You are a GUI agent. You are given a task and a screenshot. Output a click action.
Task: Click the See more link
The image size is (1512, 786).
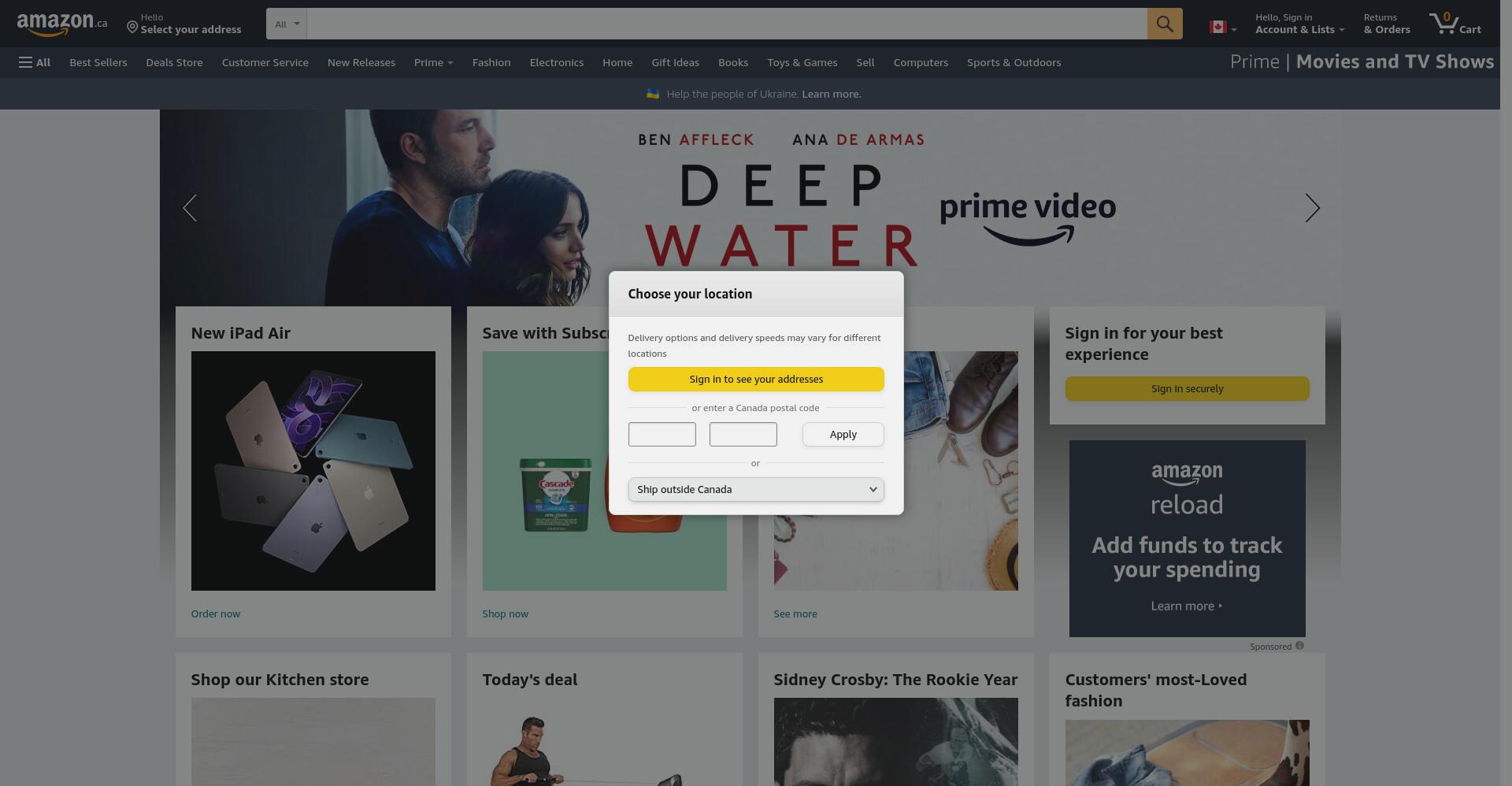795,614
